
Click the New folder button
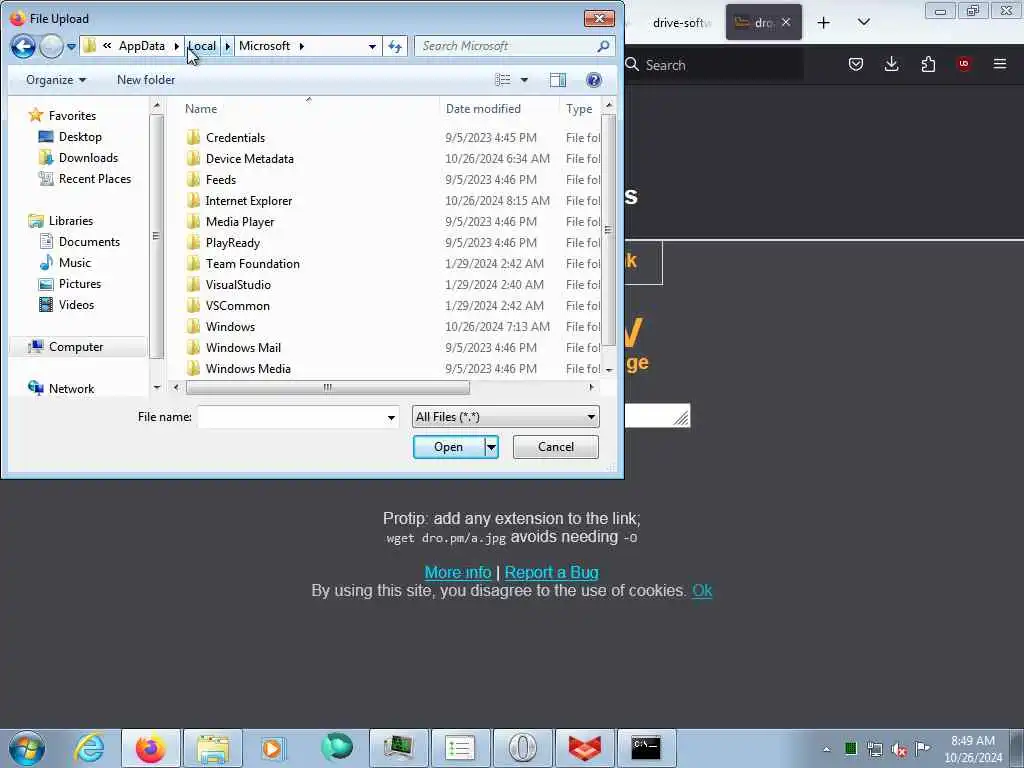click(x=146, y=80)
